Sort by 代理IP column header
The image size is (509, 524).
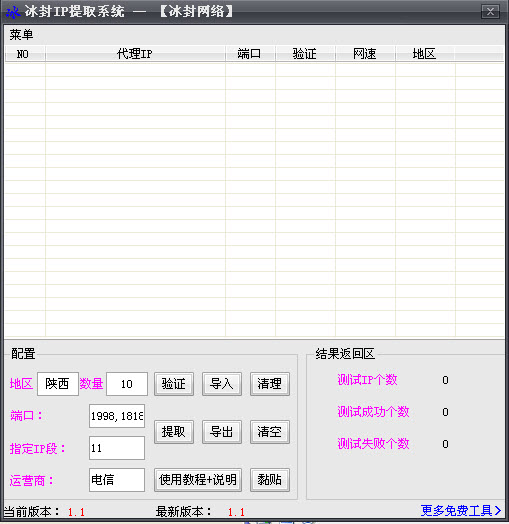(135, 54)
